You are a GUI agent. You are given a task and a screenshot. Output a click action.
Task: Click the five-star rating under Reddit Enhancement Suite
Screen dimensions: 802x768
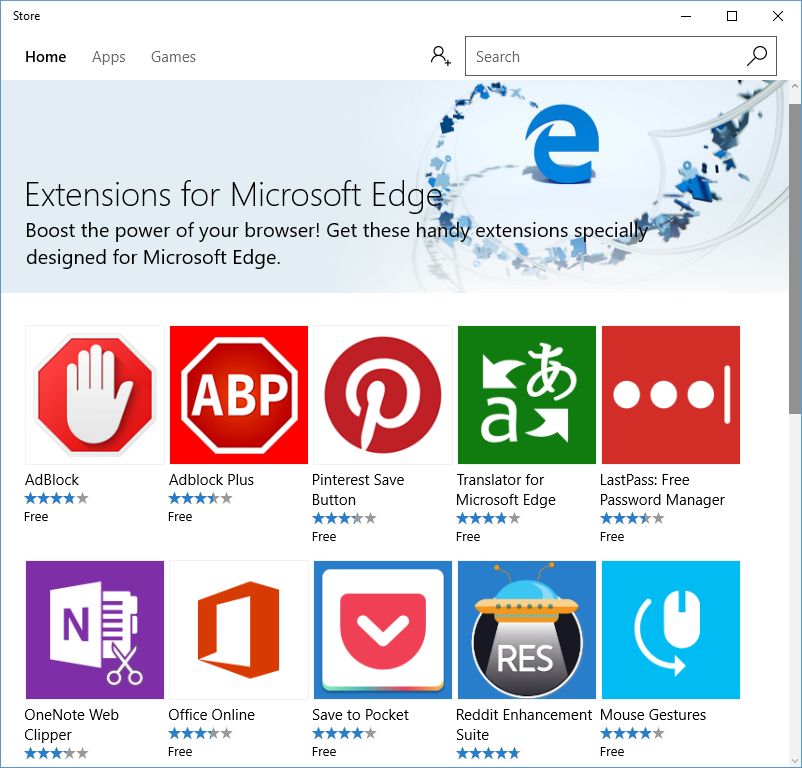click(488, 753)
